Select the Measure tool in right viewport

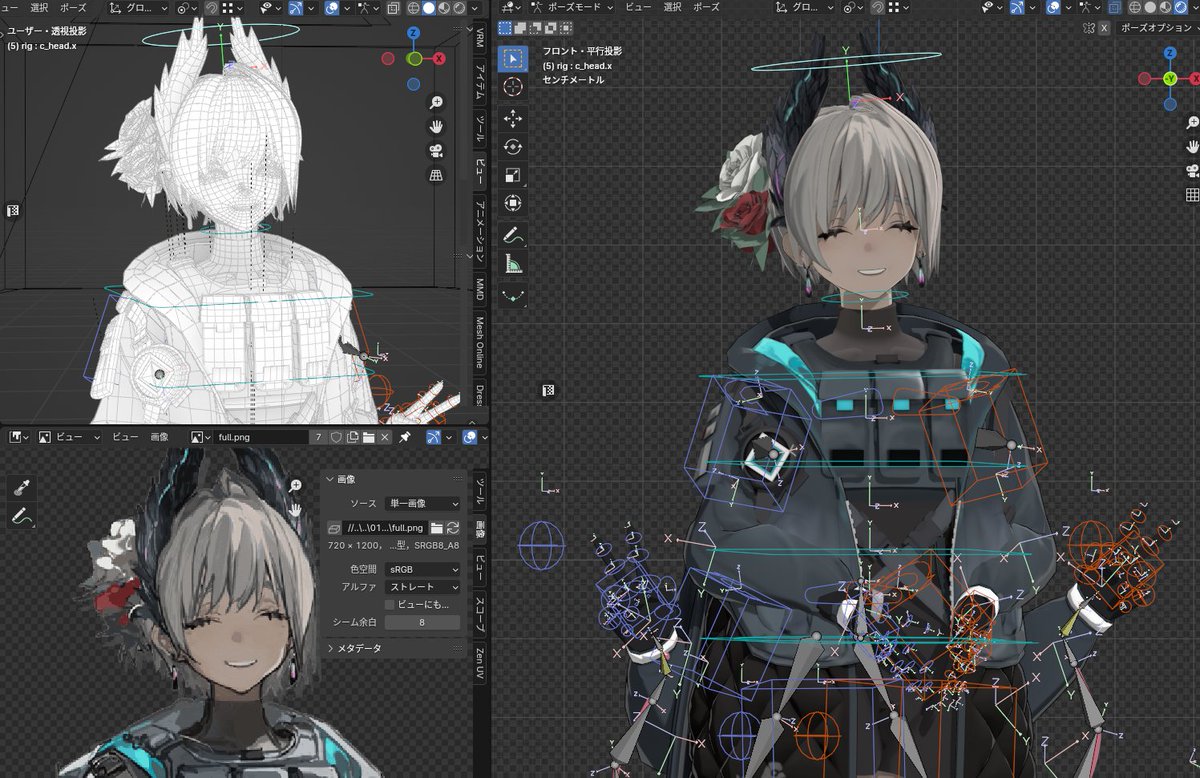pyautogui.click(x=513, y=264)
